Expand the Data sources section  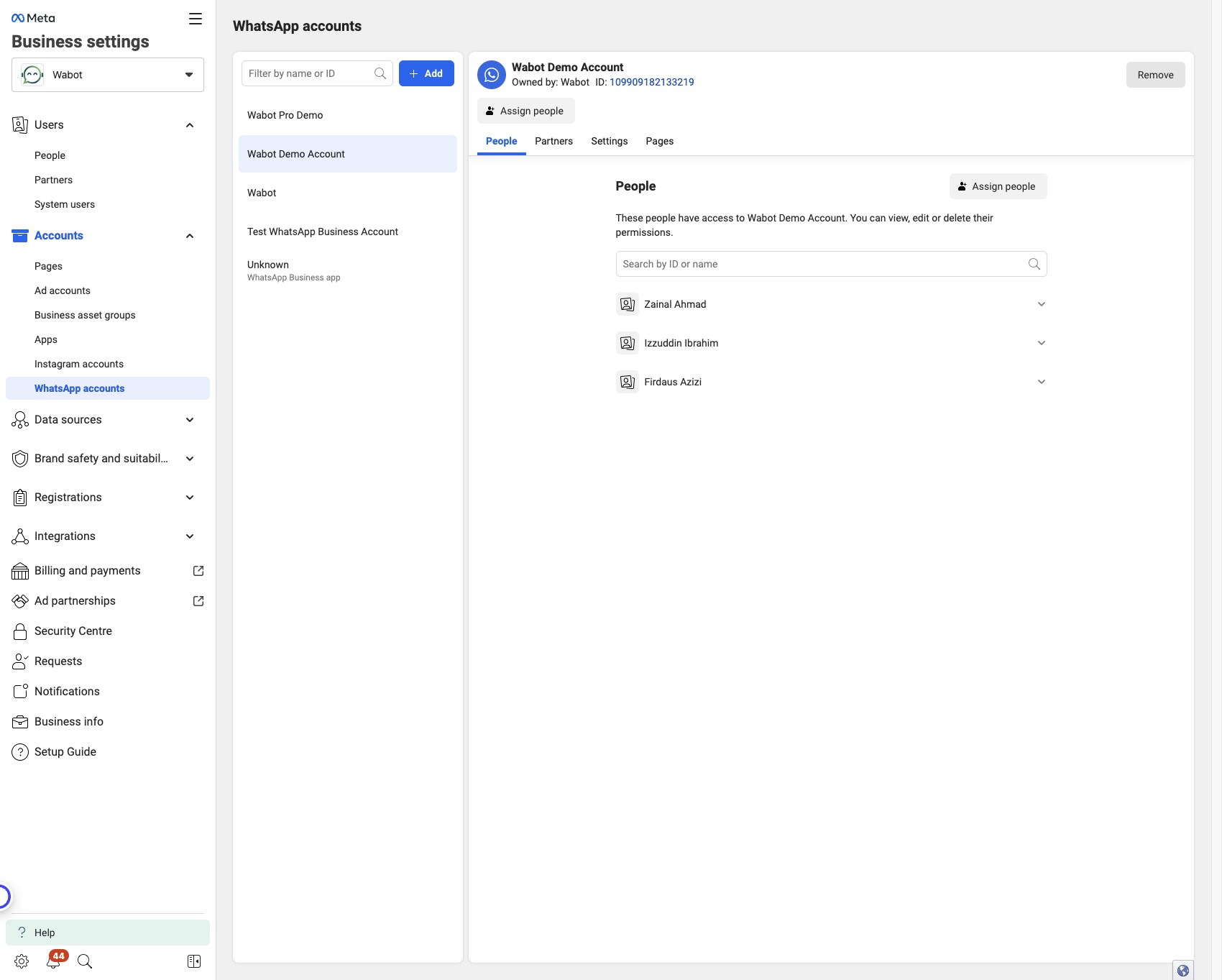pos(190,420)
